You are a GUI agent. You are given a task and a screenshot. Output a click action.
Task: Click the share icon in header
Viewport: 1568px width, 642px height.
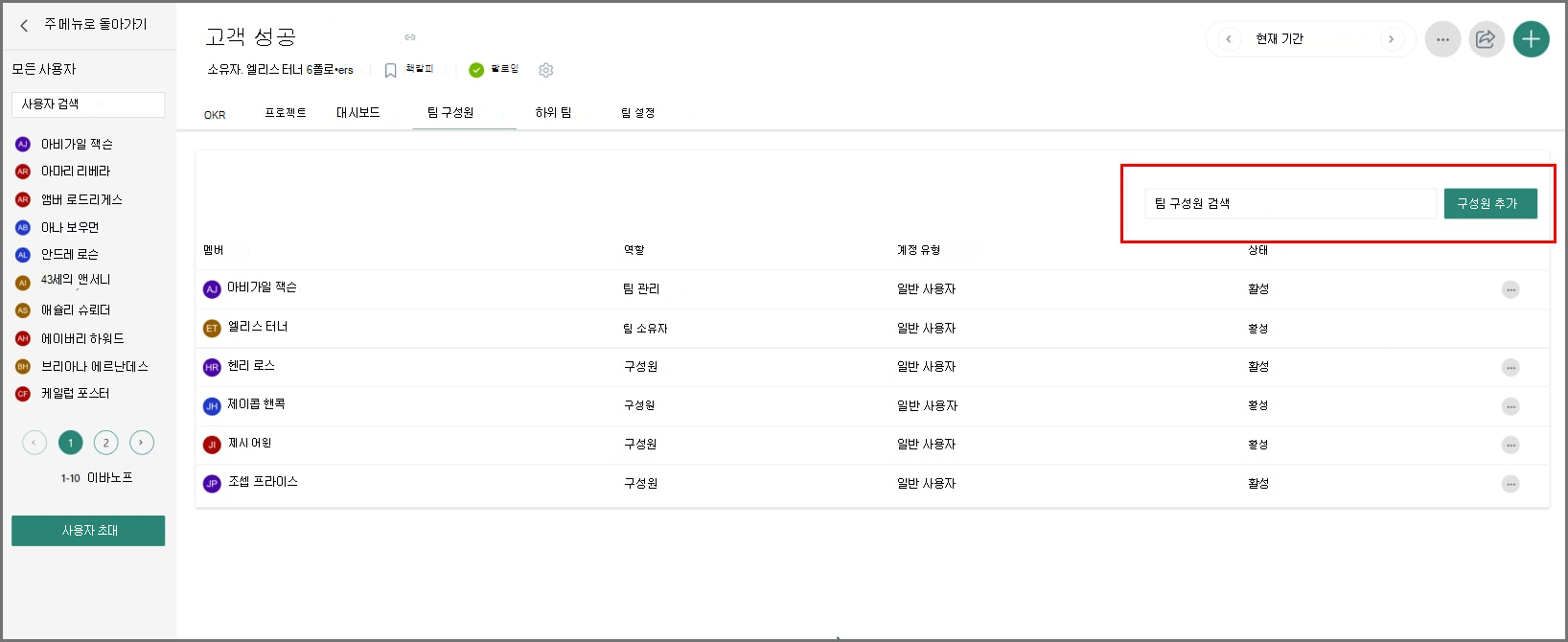coord(1487,39)
